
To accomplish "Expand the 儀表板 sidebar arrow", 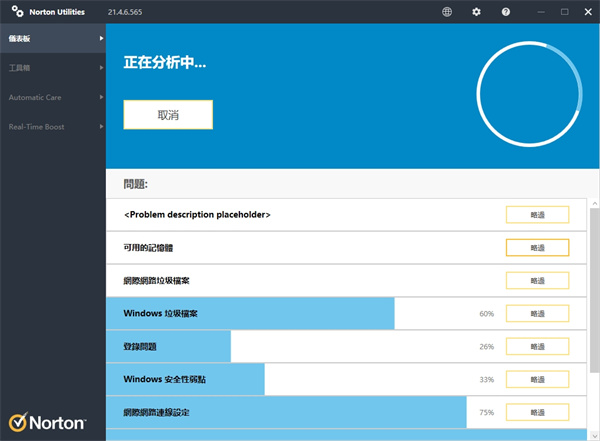I will pyautogui.click(x=101, y=39).
